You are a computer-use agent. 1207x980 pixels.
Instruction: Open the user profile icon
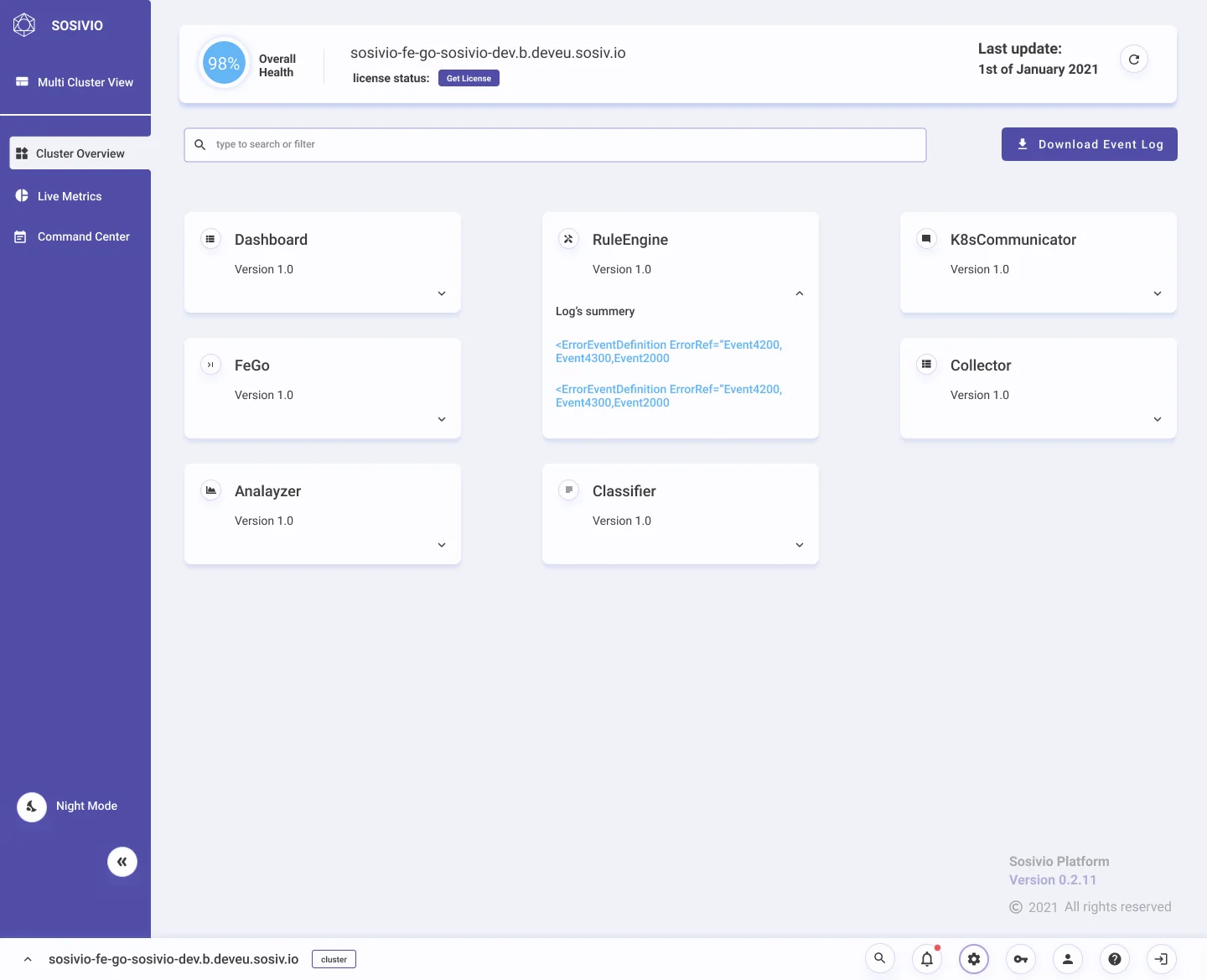coord(1068,958)
